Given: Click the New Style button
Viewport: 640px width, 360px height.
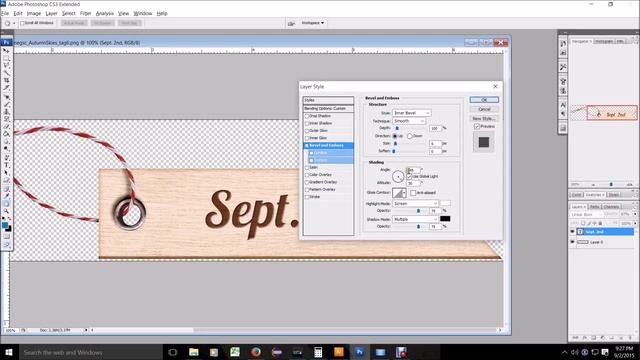Looking at the screenshot, I should 484,118.
